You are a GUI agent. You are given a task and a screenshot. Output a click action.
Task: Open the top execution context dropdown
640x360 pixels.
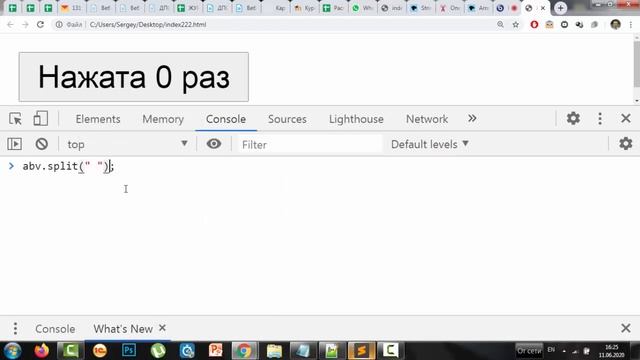click(127, 144)
